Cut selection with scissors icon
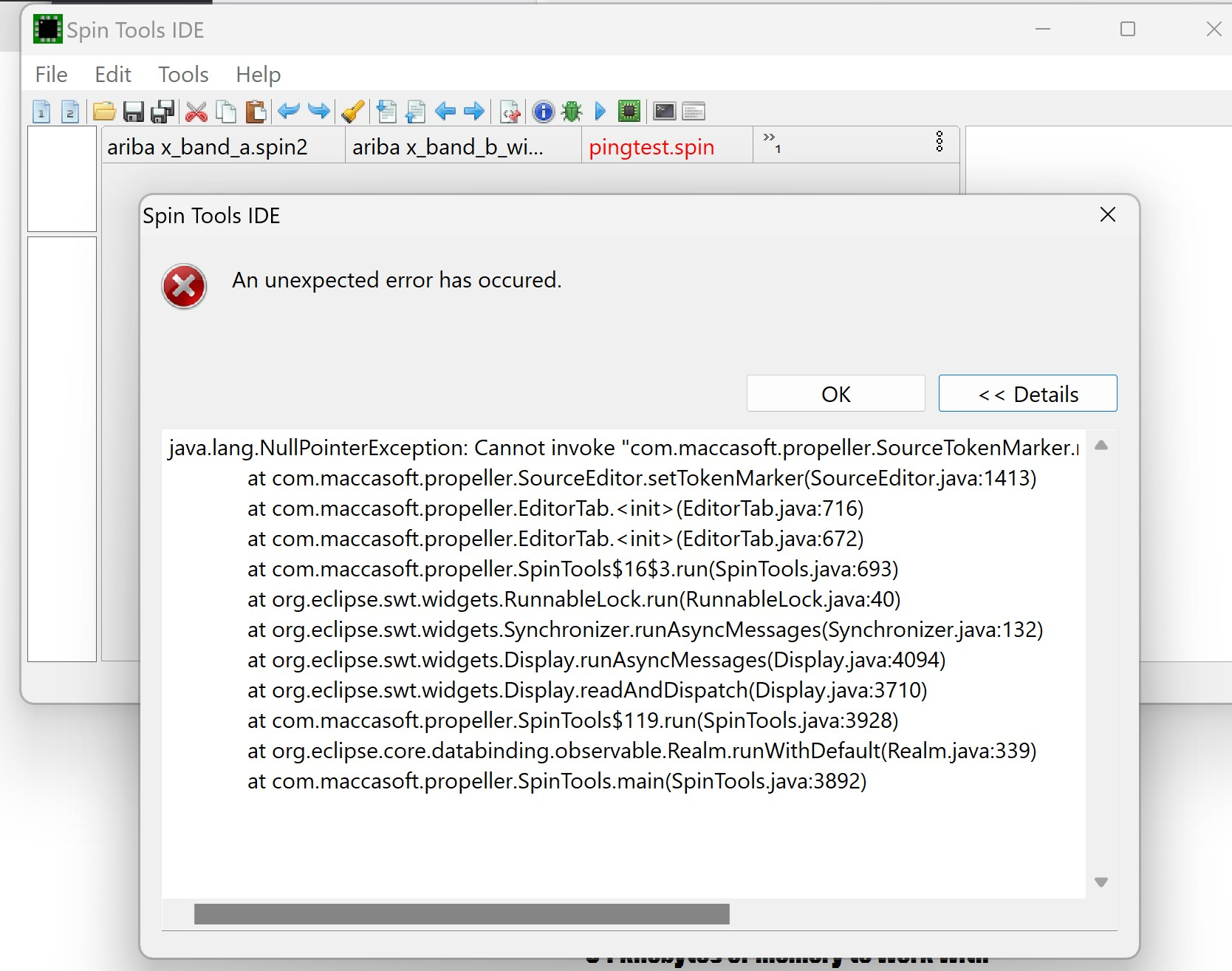1232x971 pixels. [x=196, y=112]
